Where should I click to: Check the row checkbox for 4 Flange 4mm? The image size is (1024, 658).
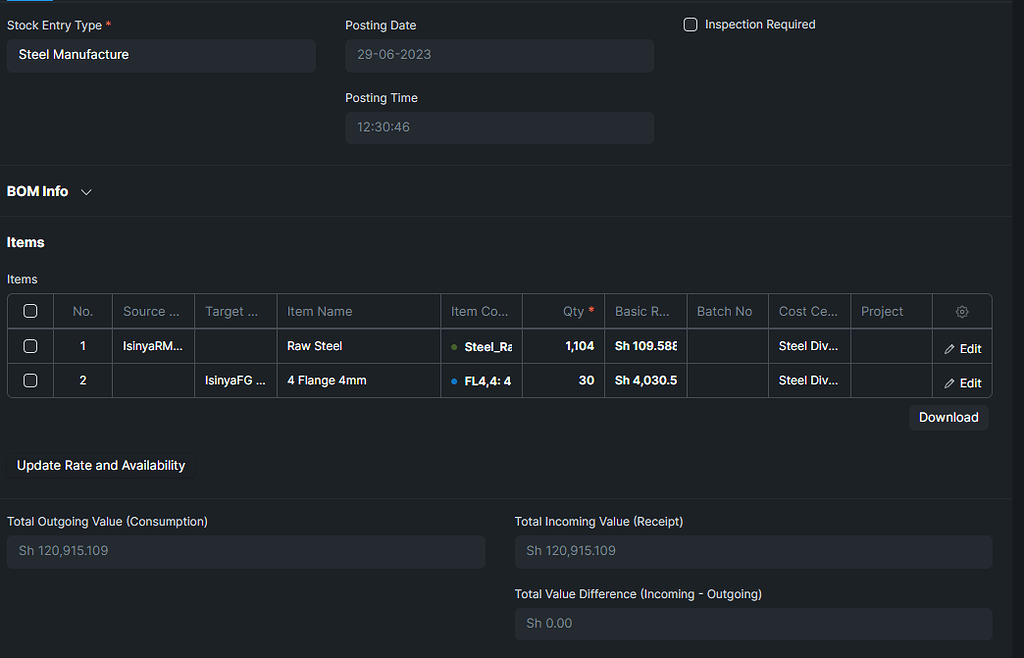tap(29, 380)
